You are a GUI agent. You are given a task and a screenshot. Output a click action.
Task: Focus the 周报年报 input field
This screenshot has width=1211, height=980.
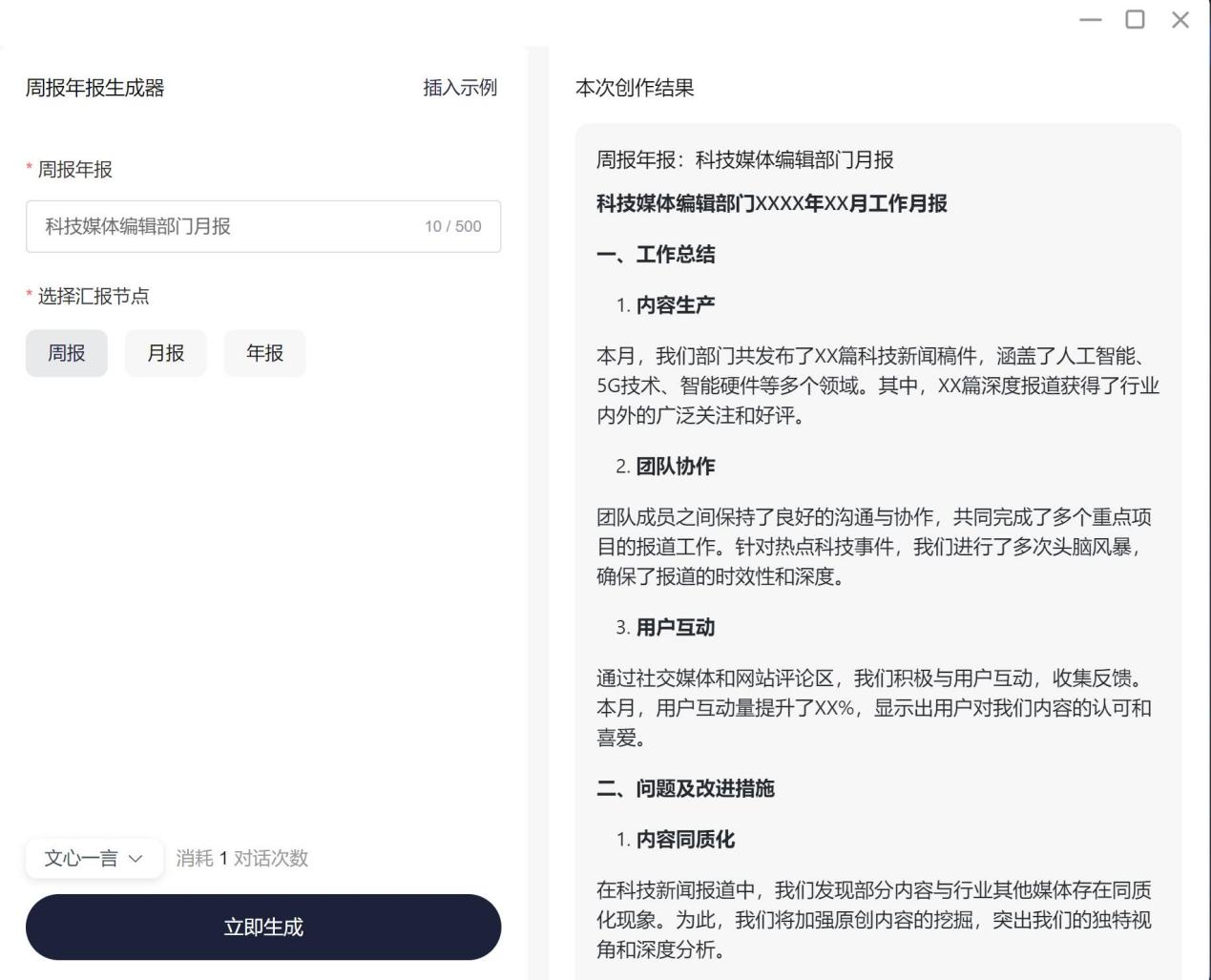point(263,226)
